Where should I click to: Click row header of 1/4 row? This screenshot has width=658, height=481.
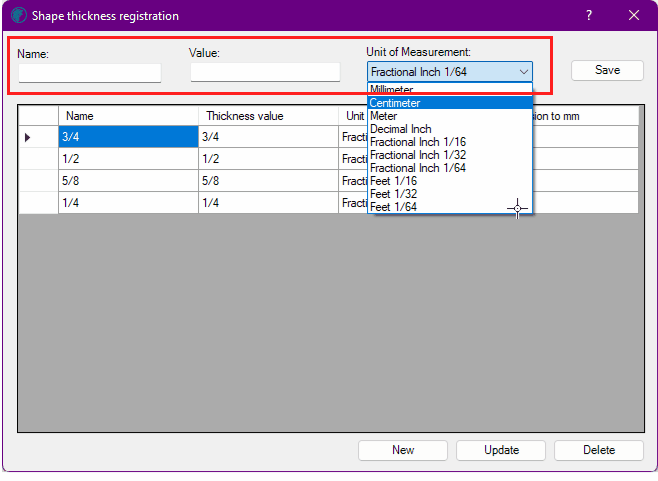(38, 203)
